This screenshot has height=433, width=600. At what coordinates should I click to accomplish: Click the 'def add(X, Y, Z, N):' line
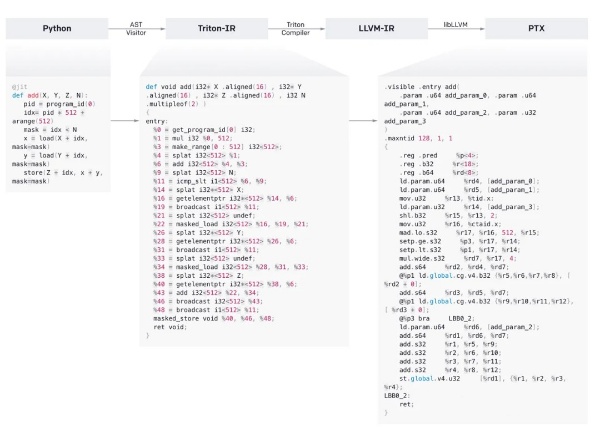pyautogui.click(x=50, y=95)
